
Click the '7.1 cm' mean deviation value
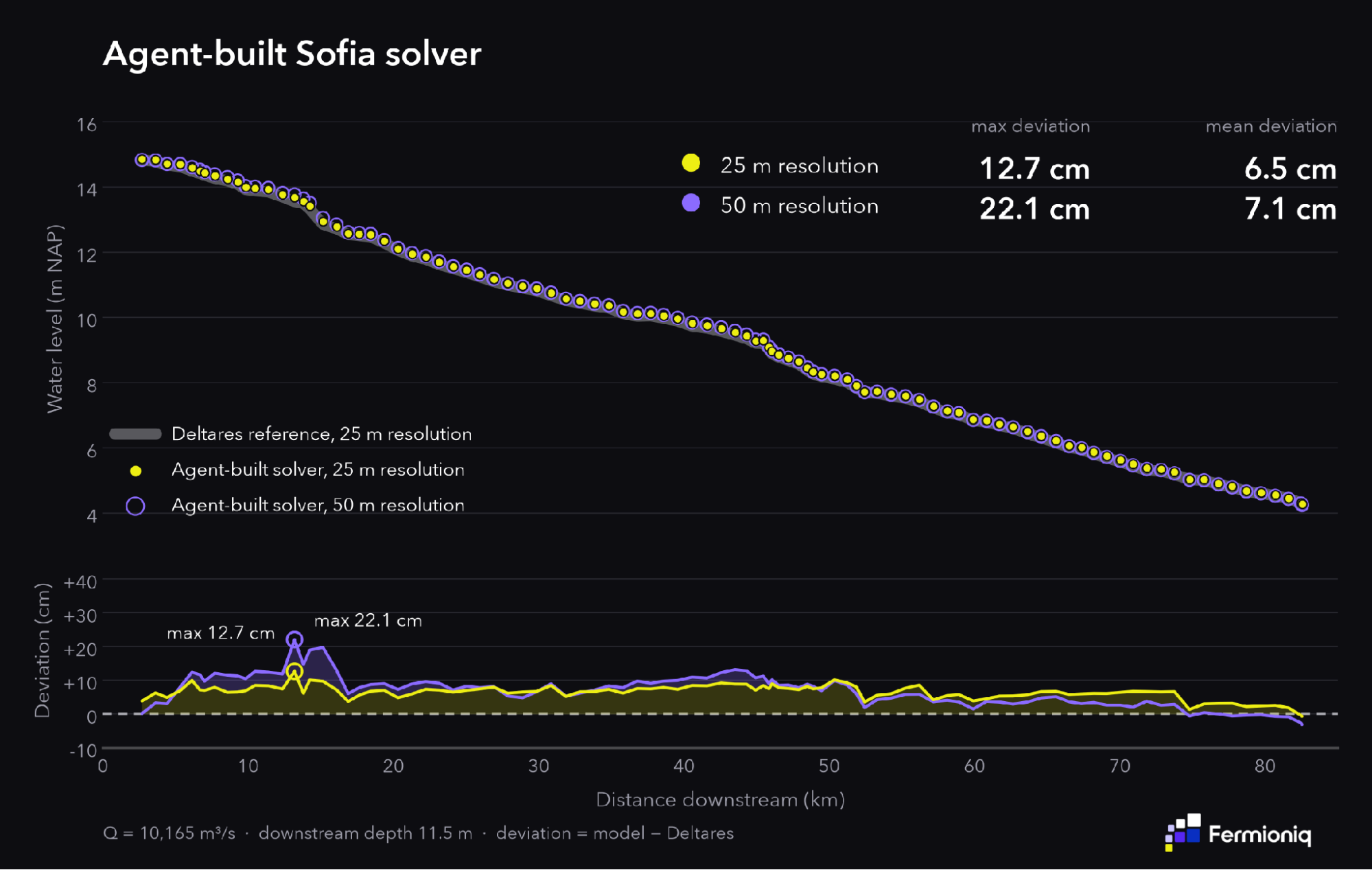(x=1290, y=209)
